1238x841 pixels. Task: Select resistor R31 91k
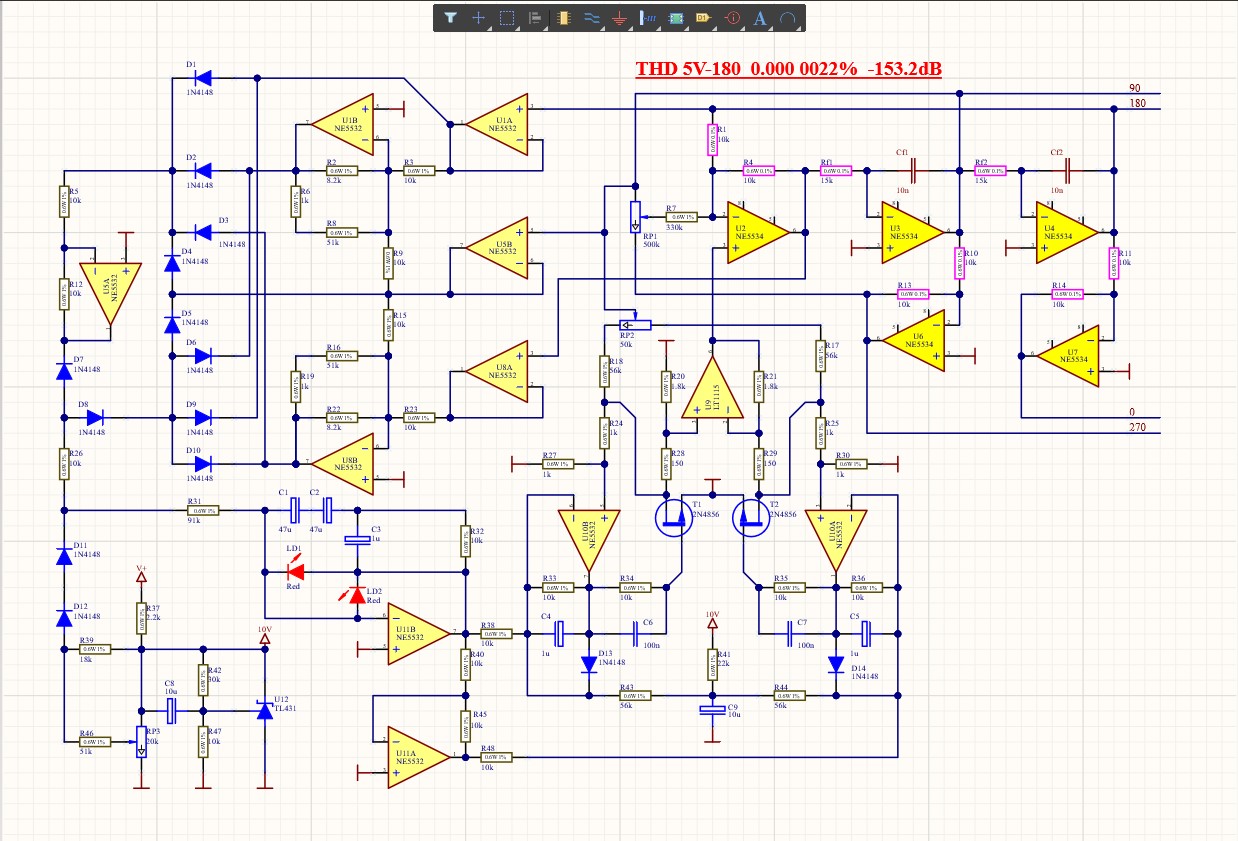tap(203, 510)
